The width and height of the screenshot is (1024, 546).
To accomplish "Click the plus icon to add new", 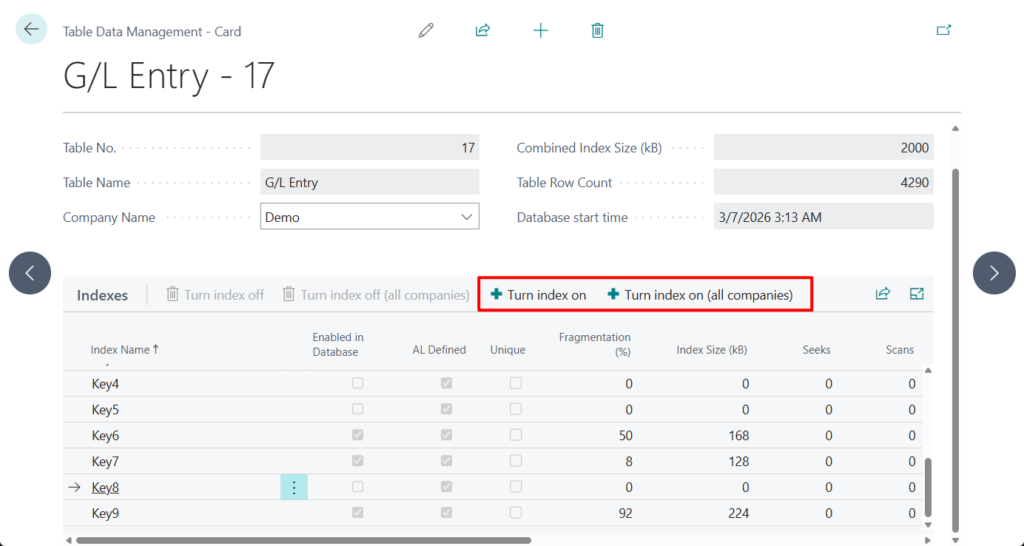I will pos(540,30).
